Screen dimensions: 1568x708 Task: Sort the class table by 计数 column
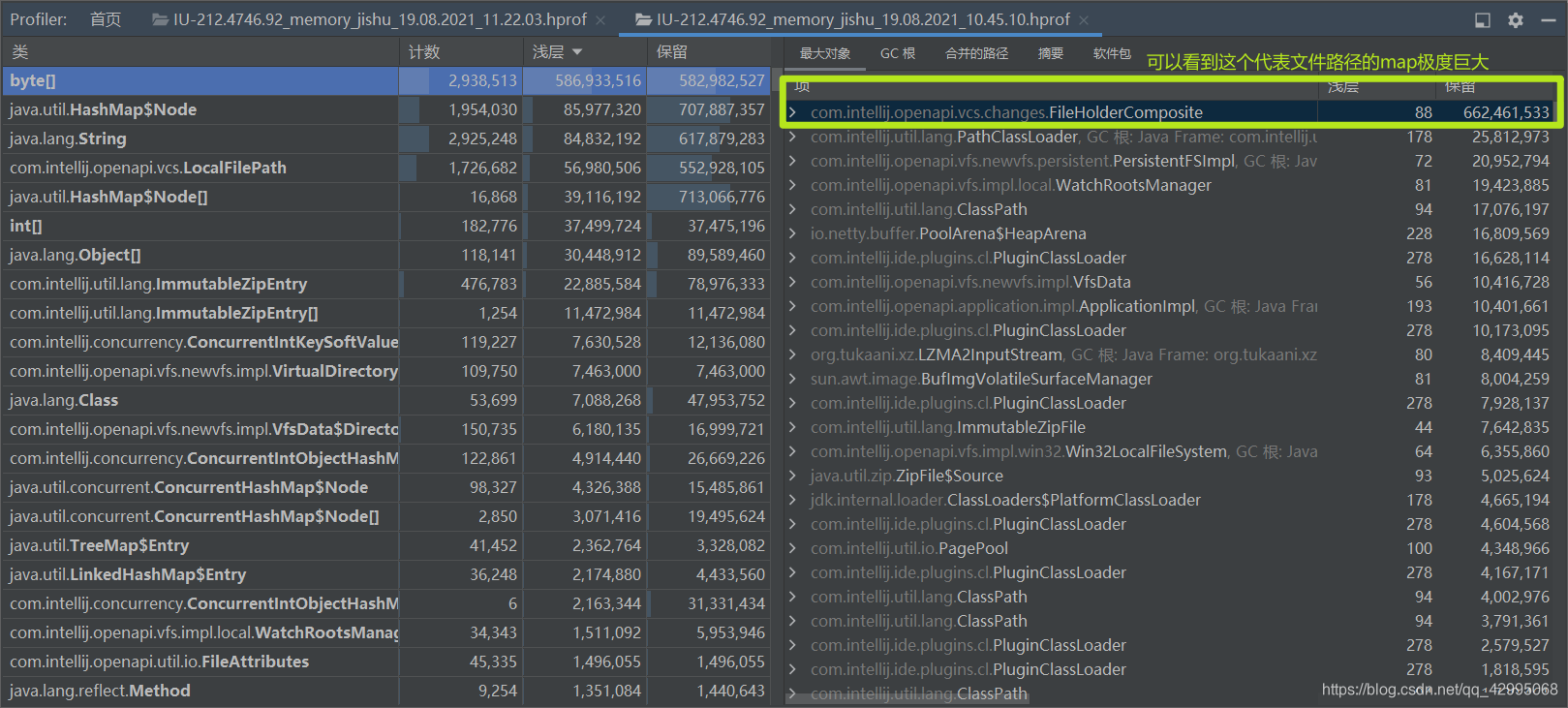coord(461,51)
